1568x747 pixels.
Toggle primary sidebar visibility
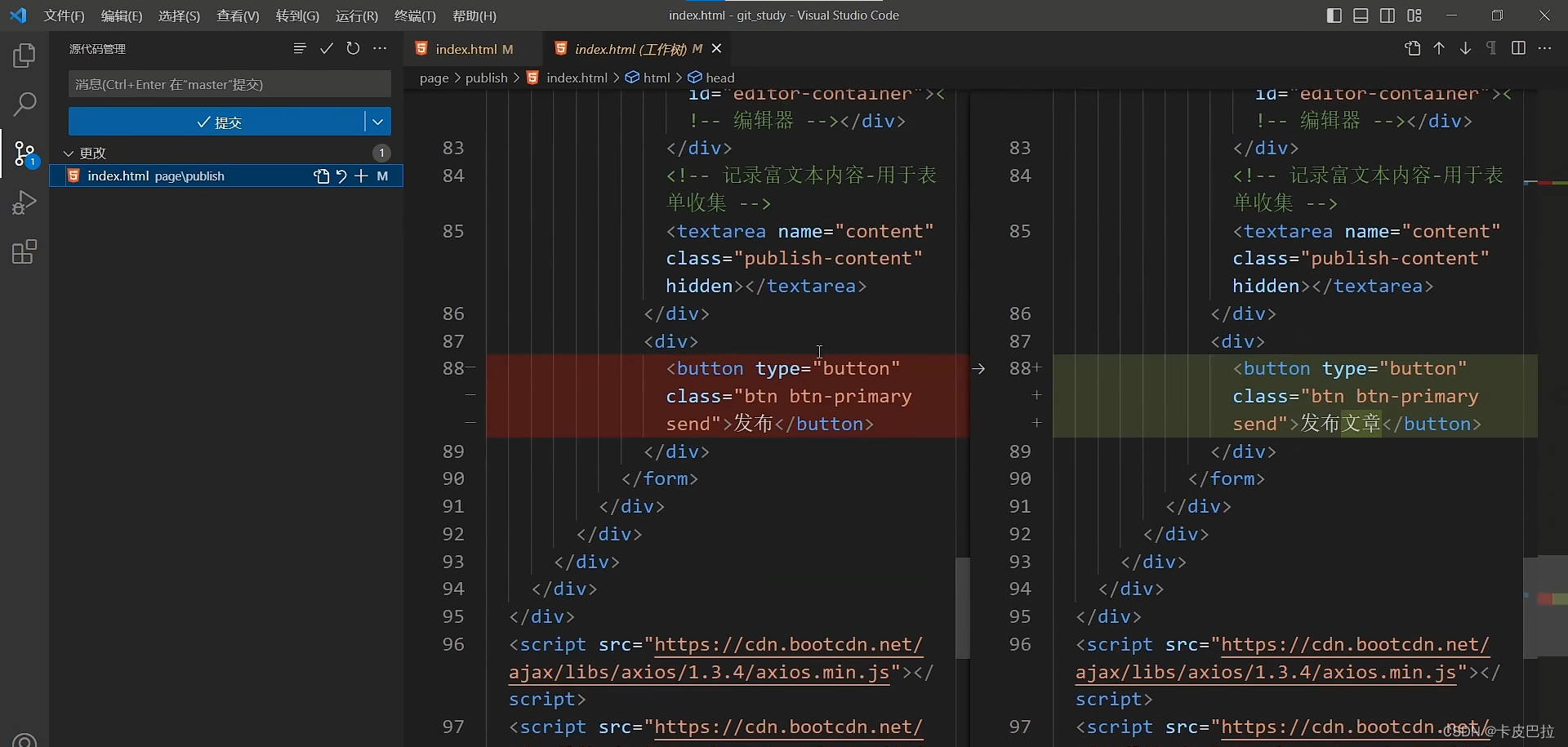point(1334,16)
